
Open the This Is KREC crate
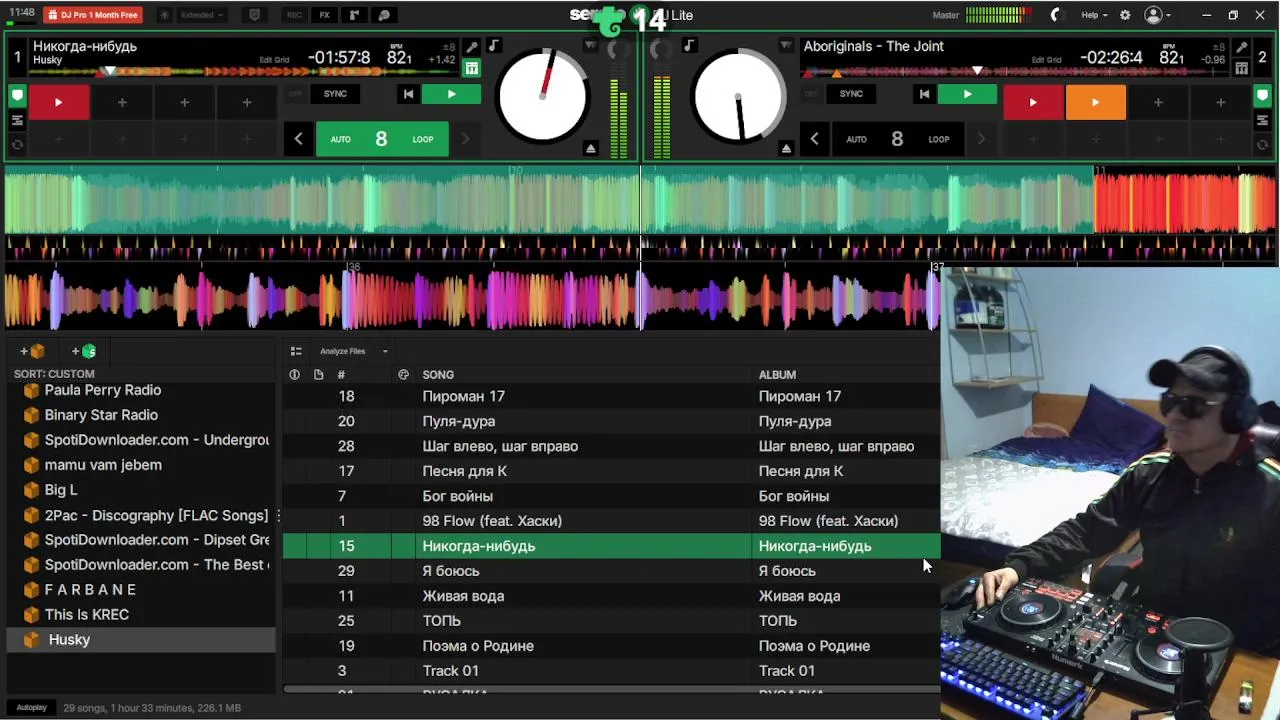coord(141,615)
